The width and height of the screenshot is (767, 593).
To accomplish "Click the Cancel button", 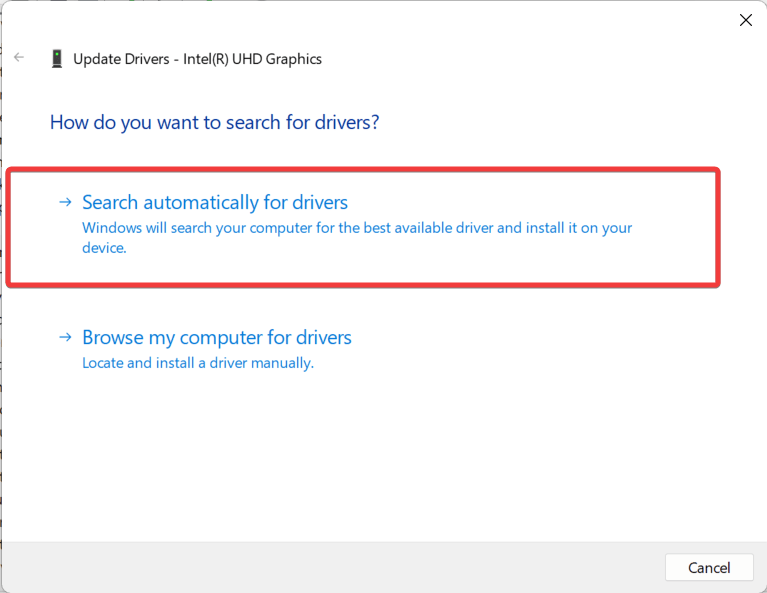I will coord(709,568).
